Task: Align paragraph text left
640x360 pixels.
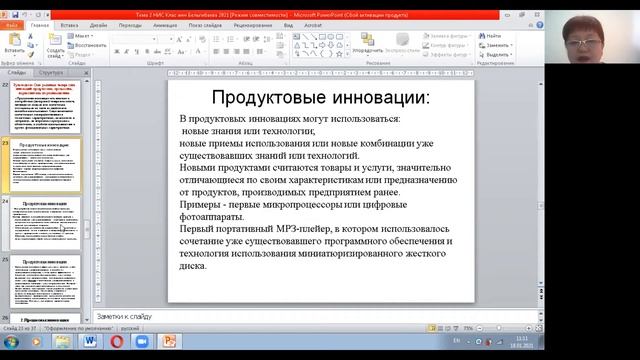Action: [216, 52]
